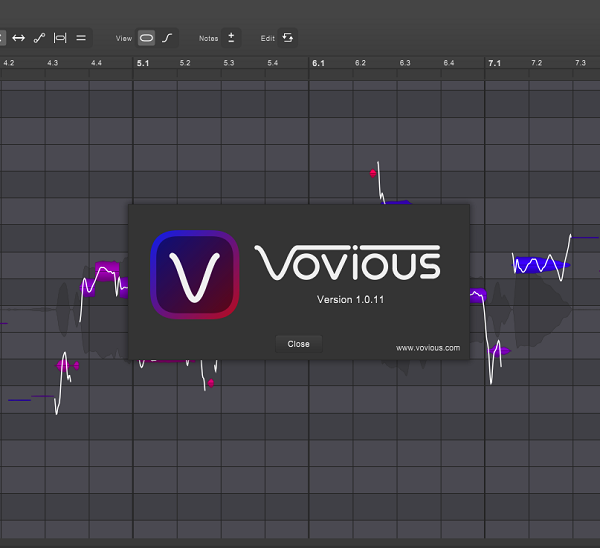Select the small purple note below 7.1
Screen dimensions: 600x548
pyautogui.click(x=499, y=350)
